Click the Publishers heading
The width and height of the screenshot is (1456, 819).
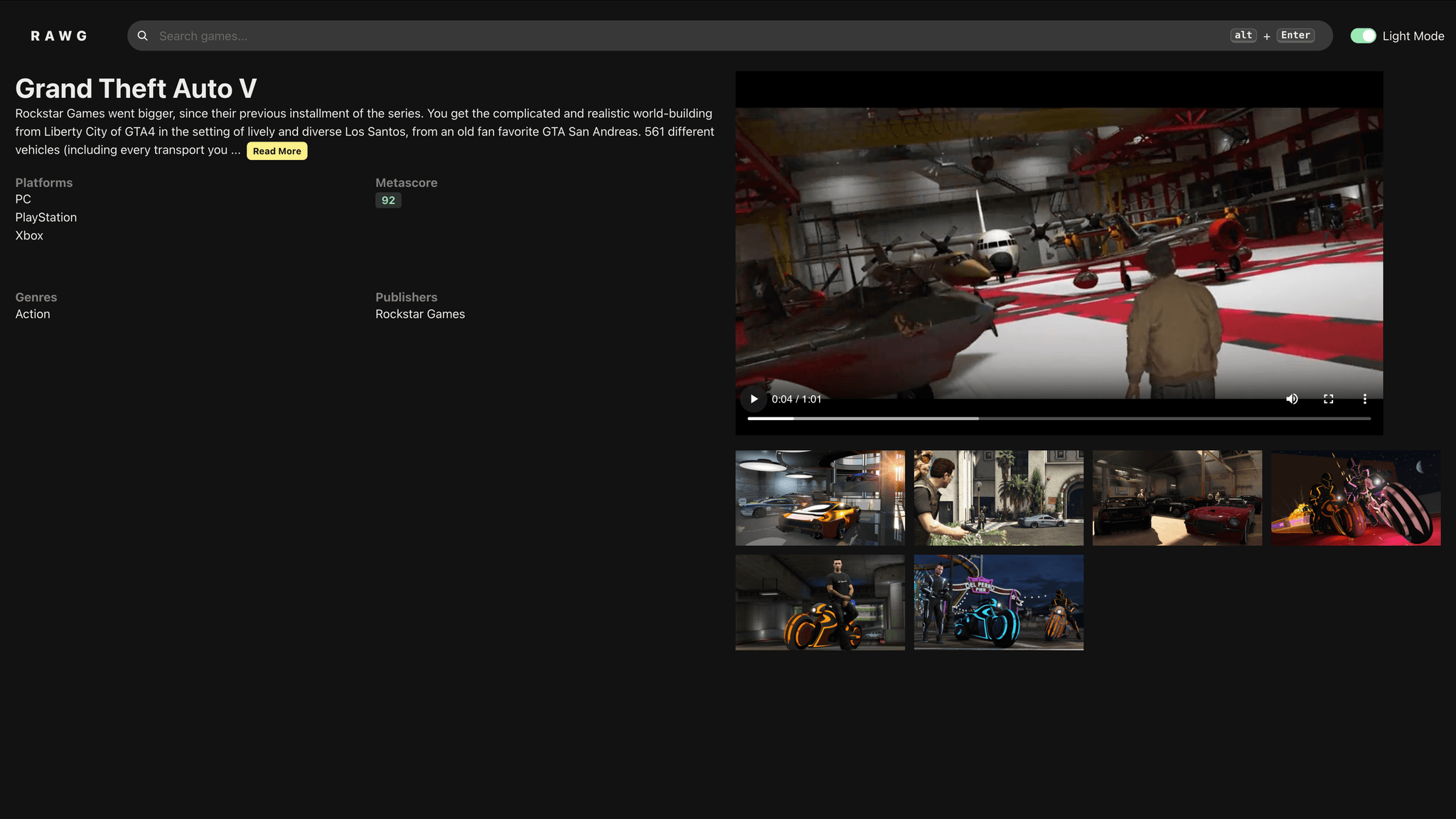(407, 297)
